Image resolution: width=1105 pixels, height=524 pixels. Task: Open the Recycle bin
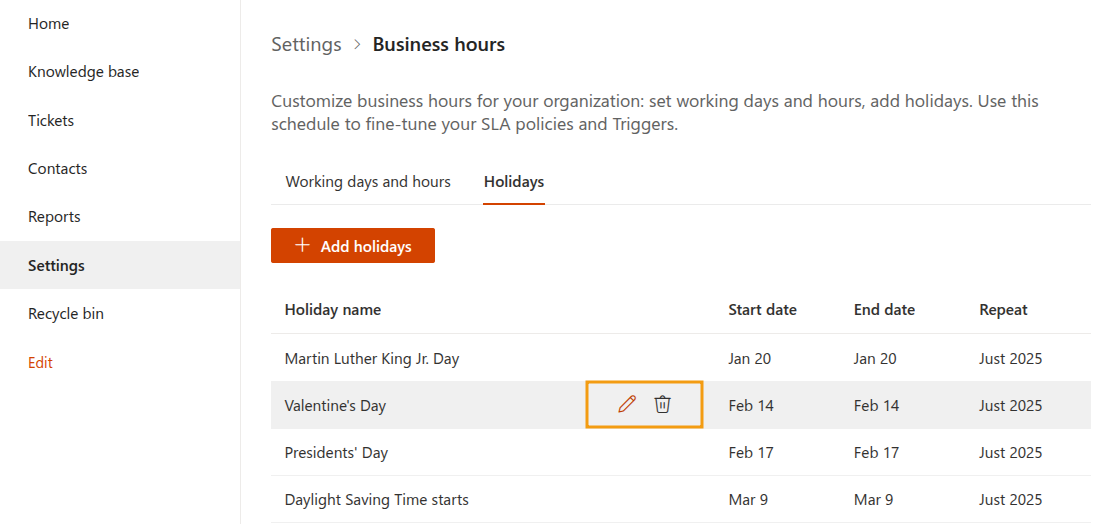tap(66, 314)
